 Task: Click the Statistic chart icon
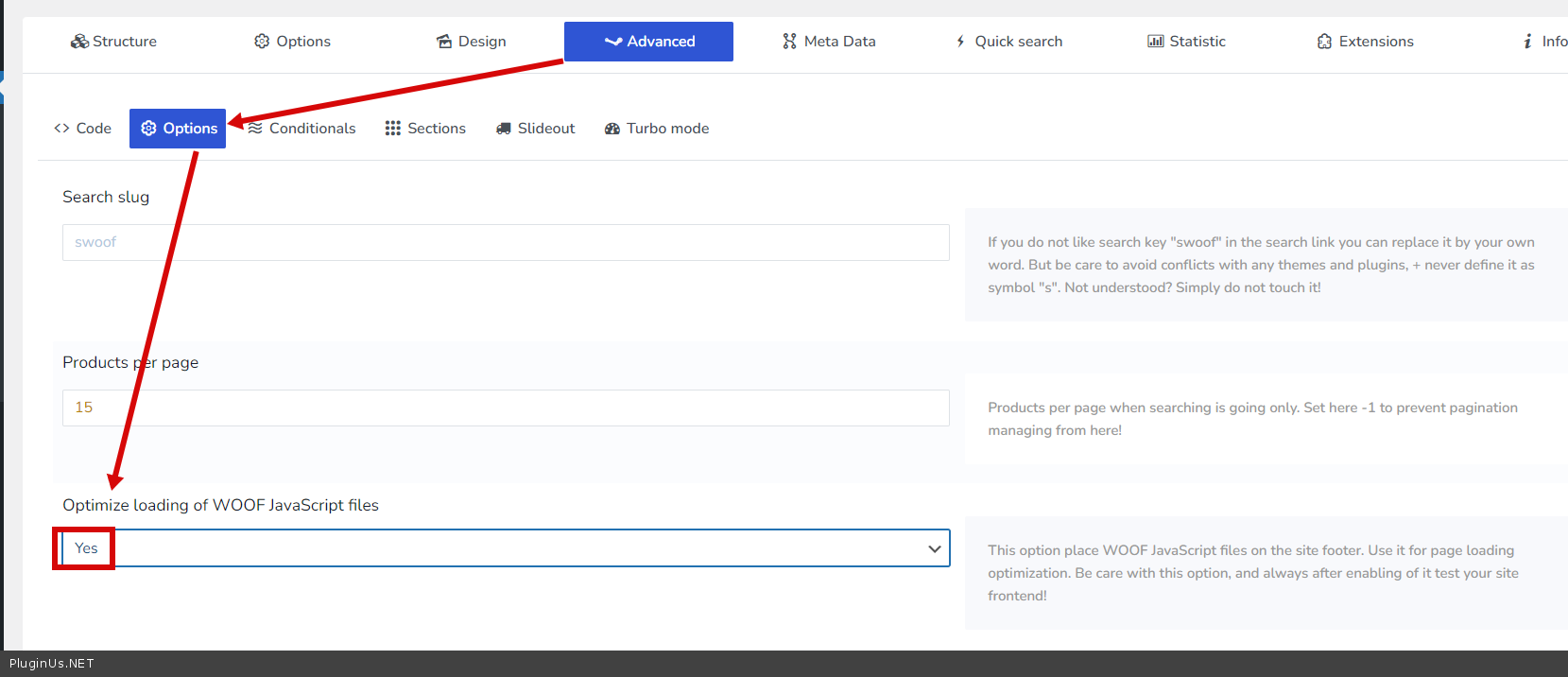point(1155,42)
